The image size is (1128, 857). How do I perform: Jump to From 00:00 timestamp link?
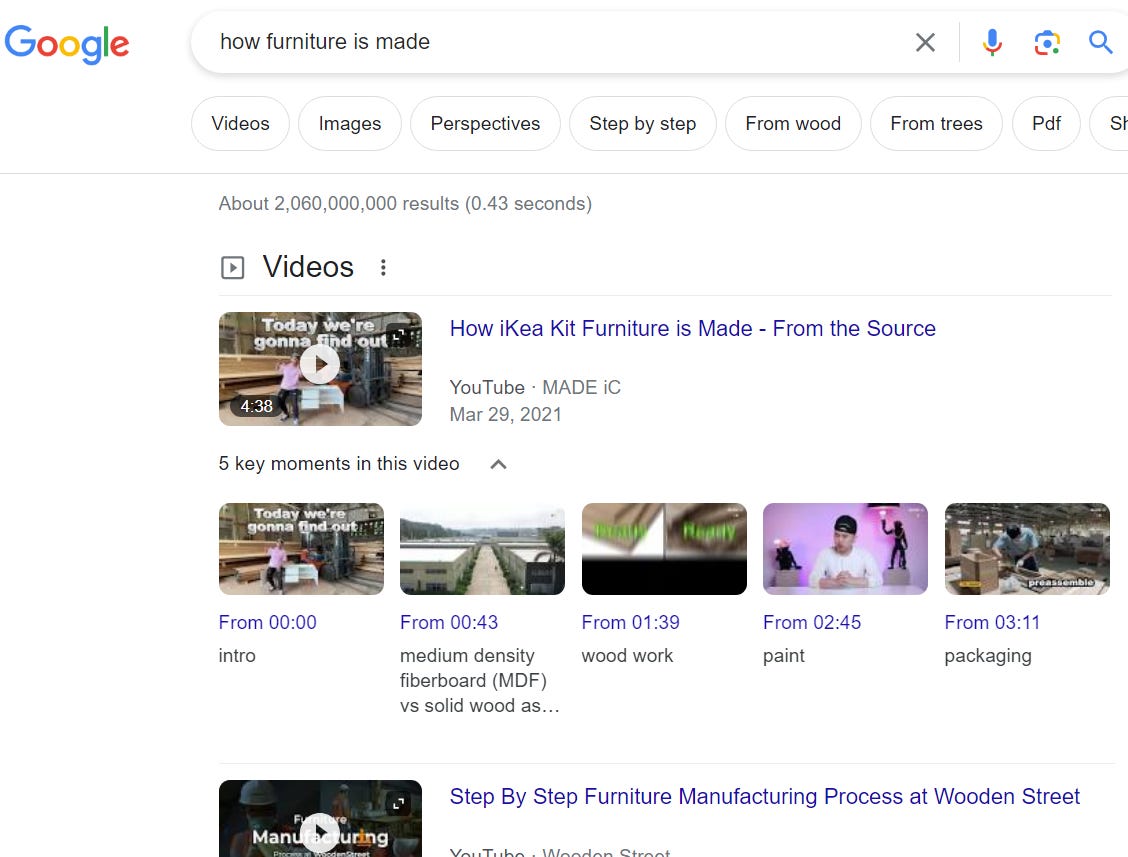tap(268, 622)
